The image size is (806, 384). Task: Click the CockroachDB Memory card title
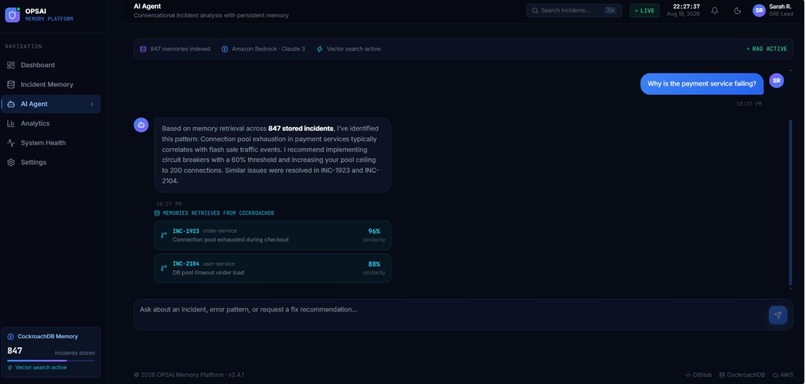pos(48,337)
